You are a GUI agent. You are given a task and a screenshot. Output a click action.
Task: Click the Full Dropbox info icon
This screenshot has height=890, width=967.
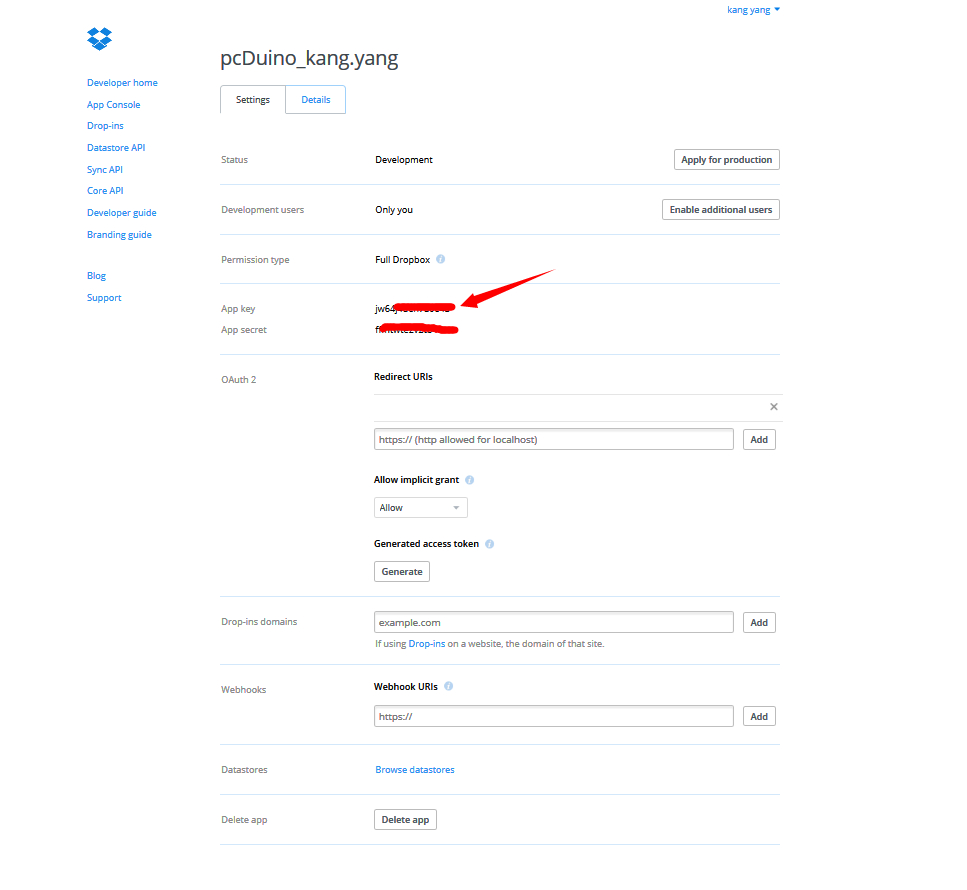point(440,259)
